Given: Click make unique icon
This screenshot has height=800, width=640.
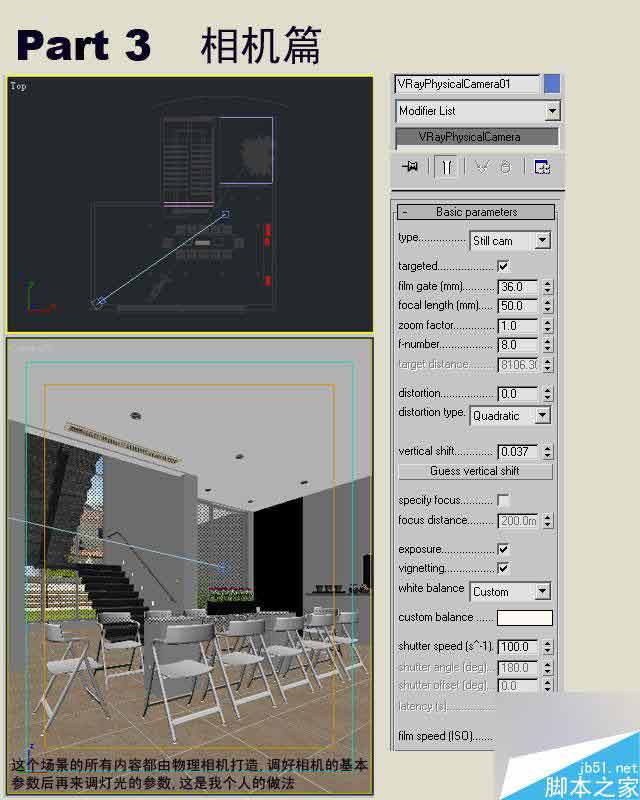Looking at the screenshot, I should tap(482, 167).
